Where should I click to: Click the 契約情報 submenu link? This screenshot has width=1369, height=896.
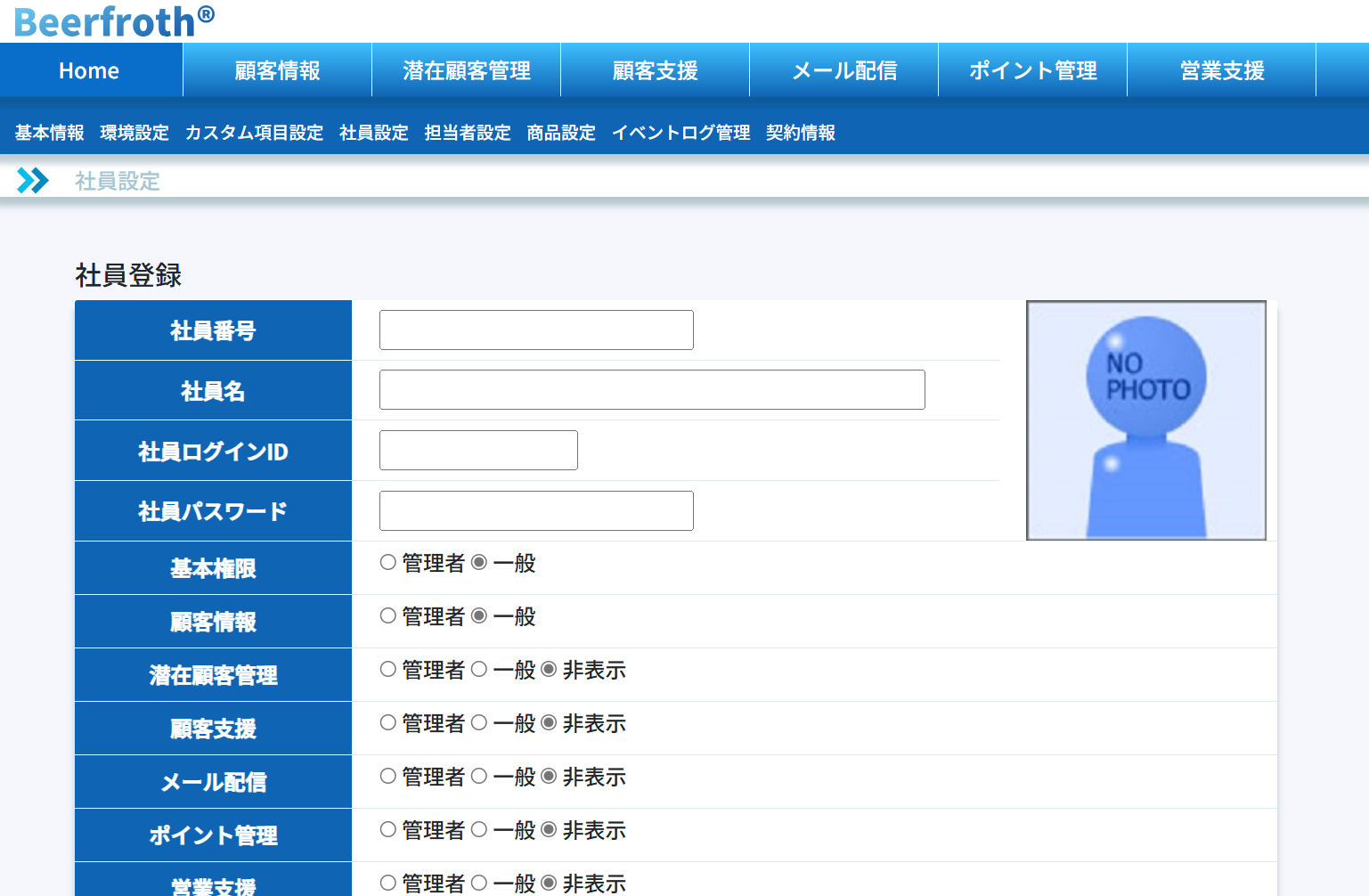[x=800, y=133]
